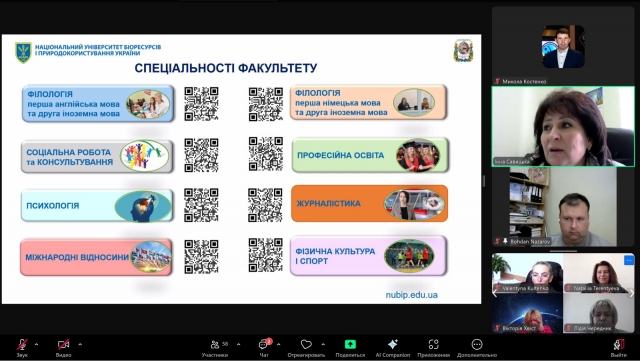Screen dimensions: 640x361
Task: Click the Професійна освіта card
Action: [370, 155]
